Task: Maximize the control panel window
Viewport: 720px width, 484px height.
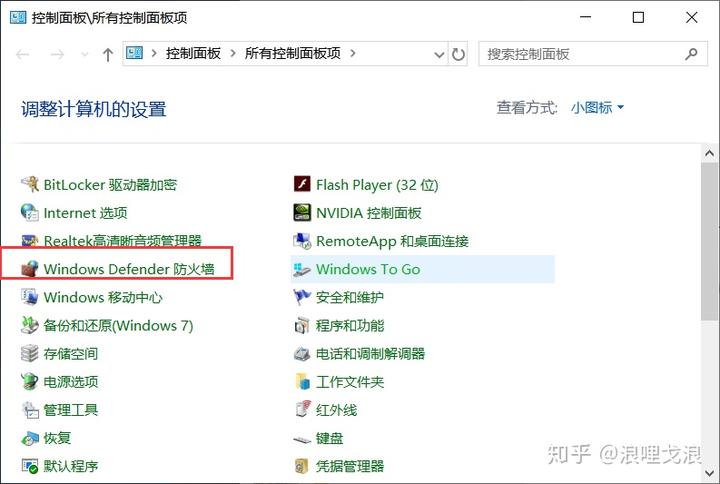Action: [x=638, y=17]
